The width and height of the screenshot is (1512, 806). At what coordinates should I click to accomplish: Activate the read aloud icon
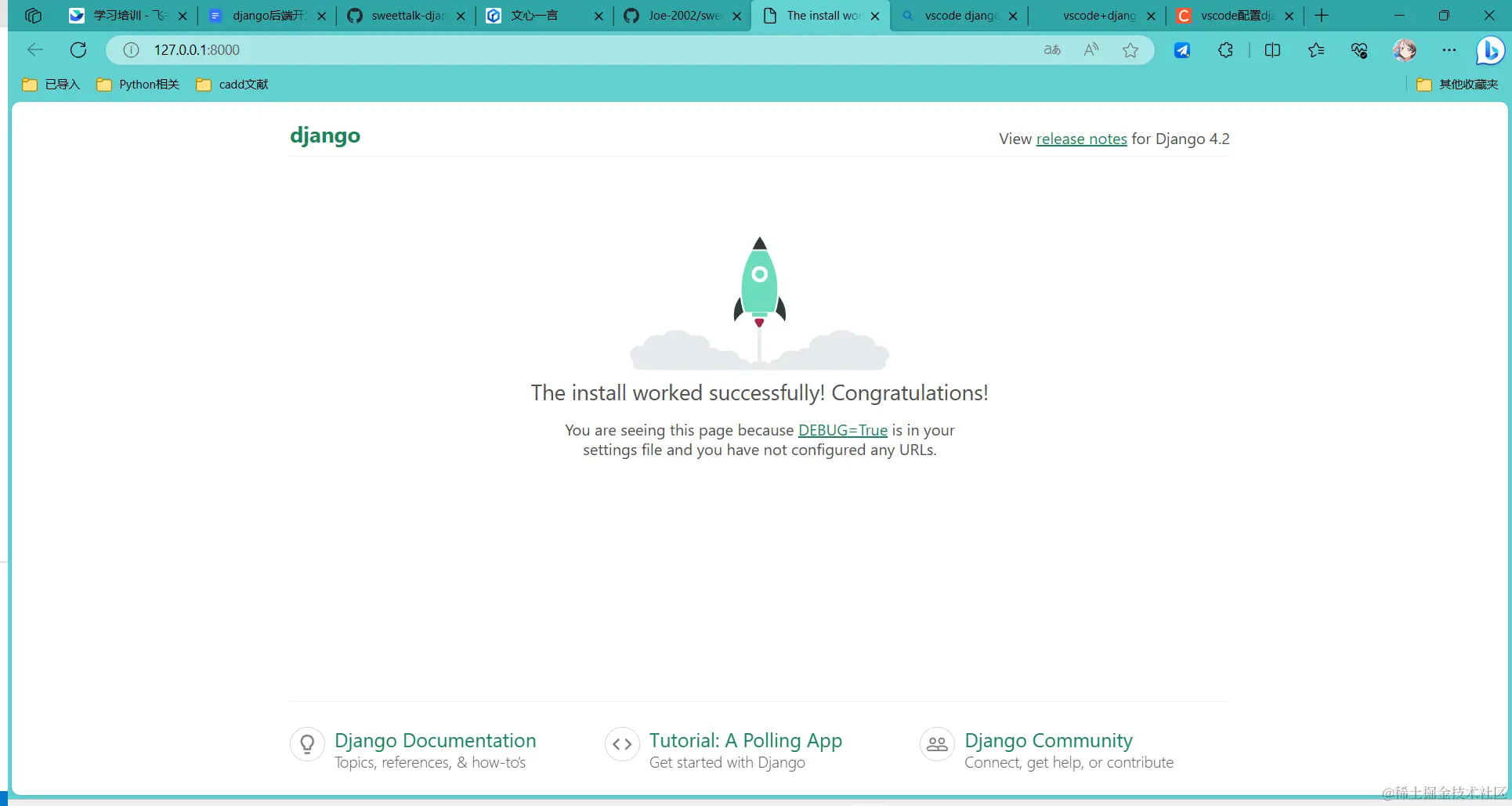[x=1091, y=50]
